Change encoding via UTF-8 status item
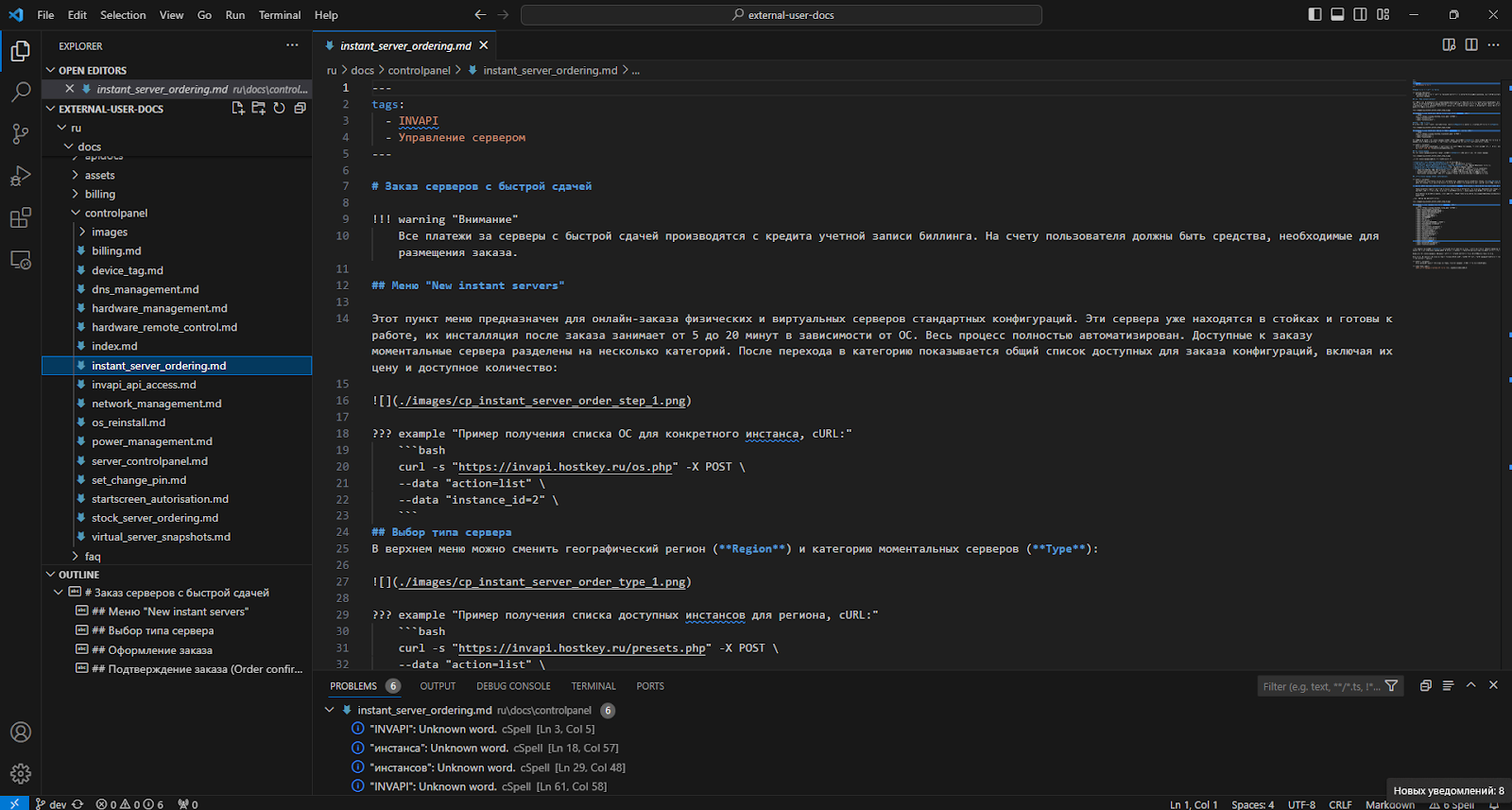This screenshot has width=1512, height=810. (x=1301, y=804)
